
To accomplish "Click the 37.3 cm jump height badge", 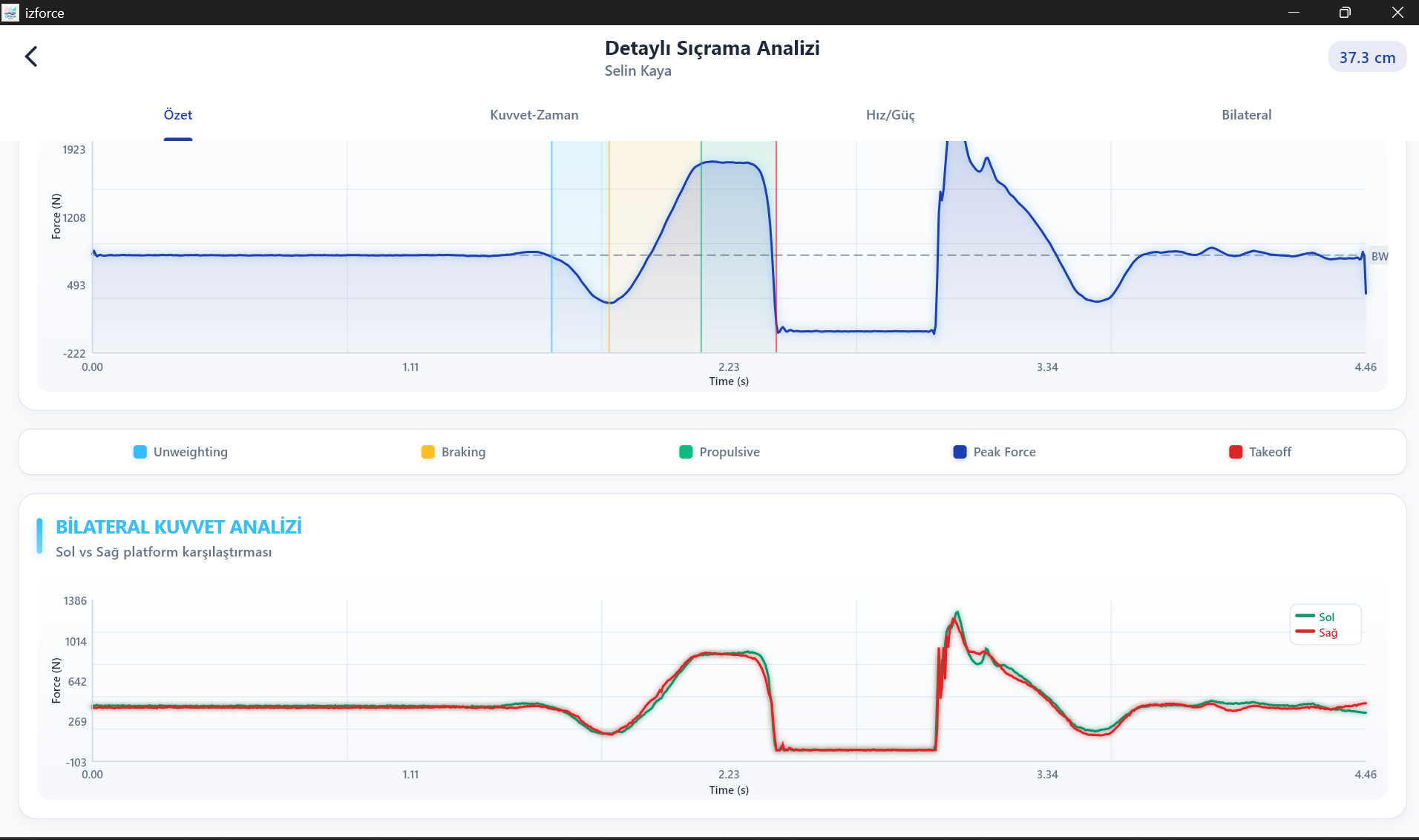I will (x=1367, y=57).
